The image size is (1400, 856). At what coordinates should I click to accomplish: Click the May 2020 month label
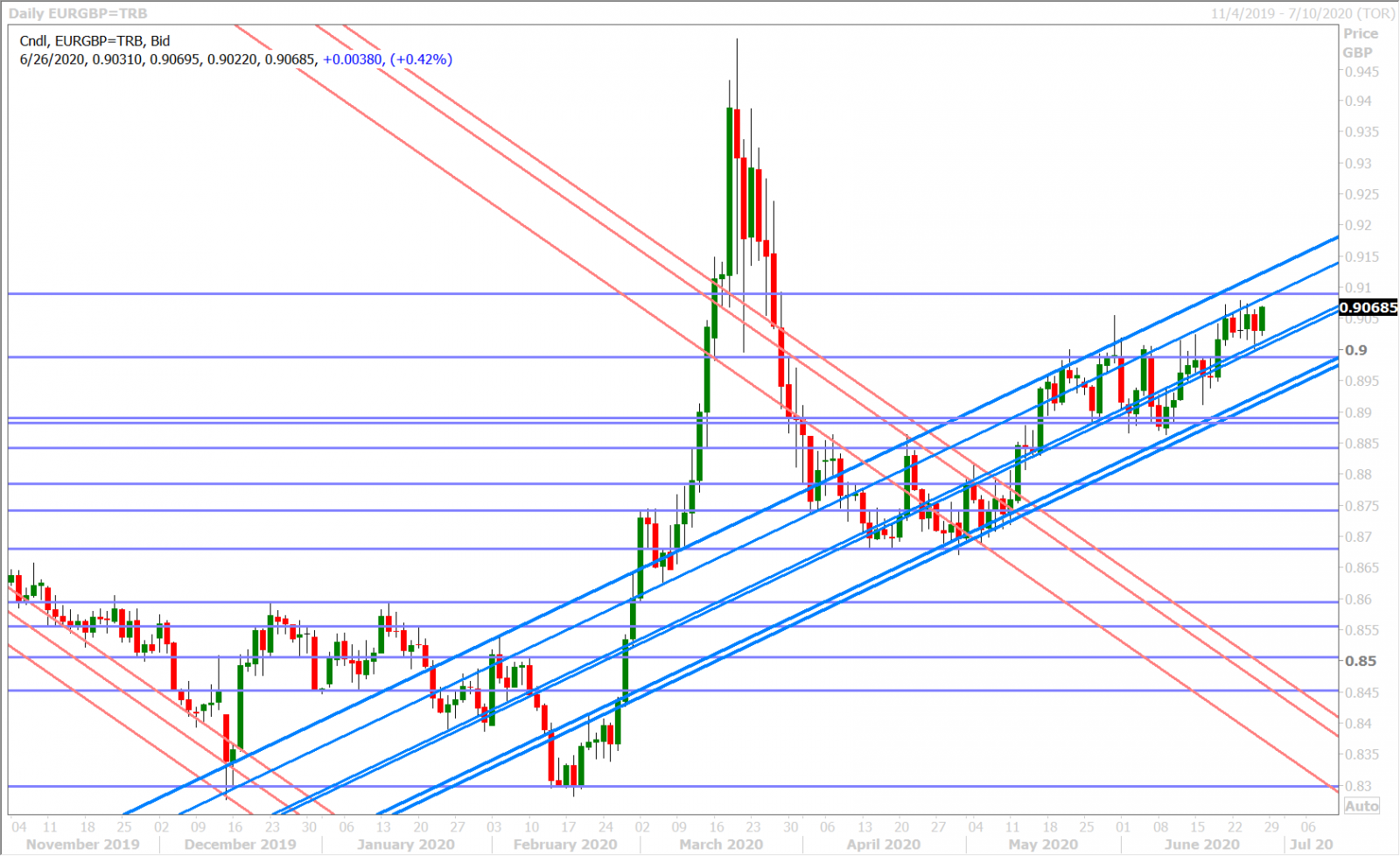(1043, 845)
